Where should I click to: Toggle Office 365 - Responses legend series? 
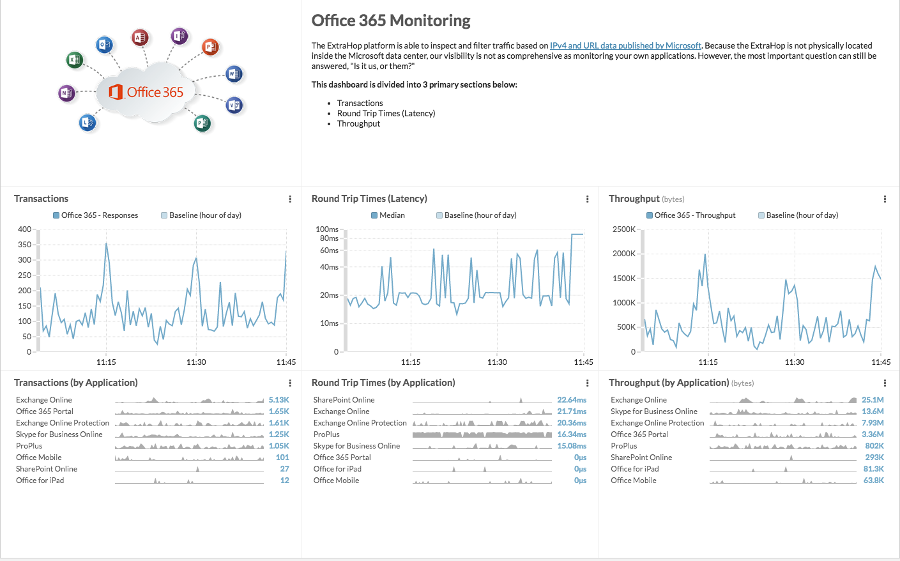pyautogui.click(x=95, y=215)
